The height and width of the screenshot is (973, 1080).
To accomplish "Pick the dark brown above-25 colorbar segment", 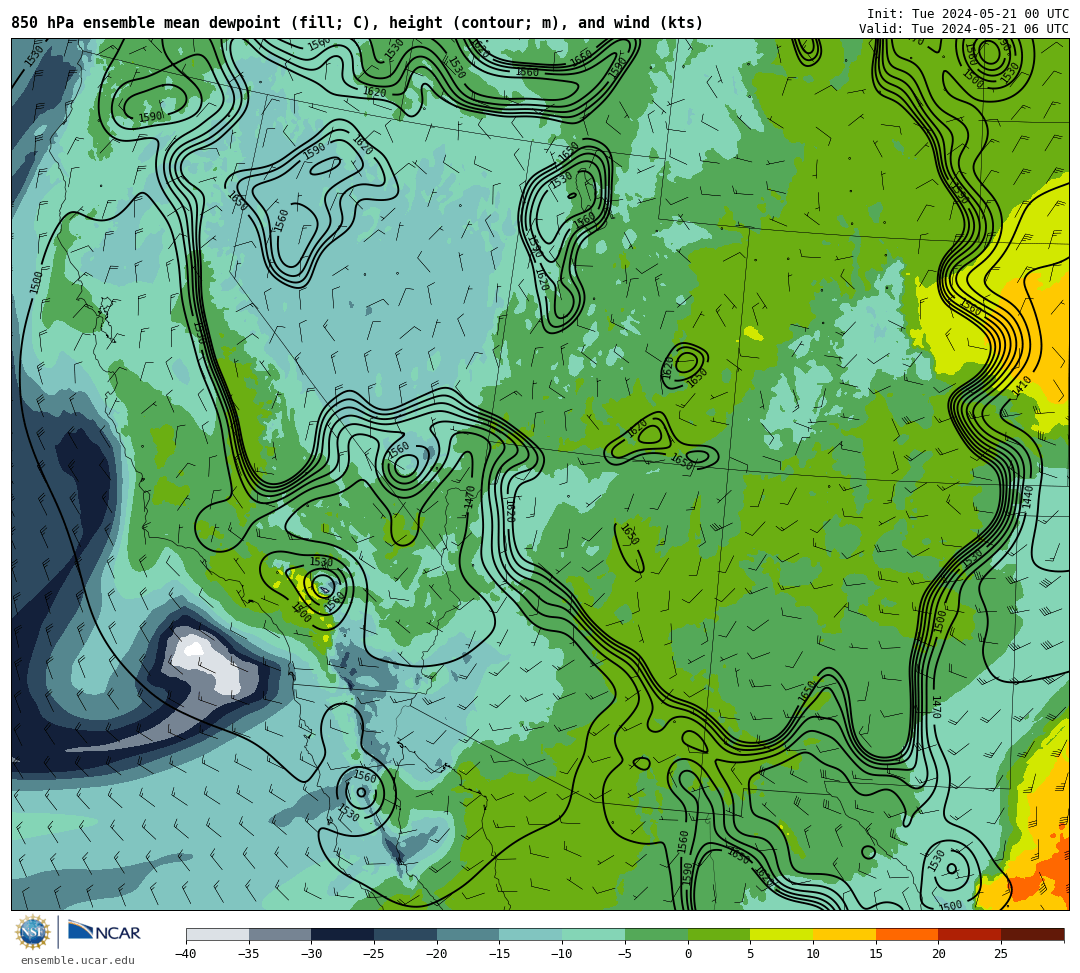I will pos(1032,934).
